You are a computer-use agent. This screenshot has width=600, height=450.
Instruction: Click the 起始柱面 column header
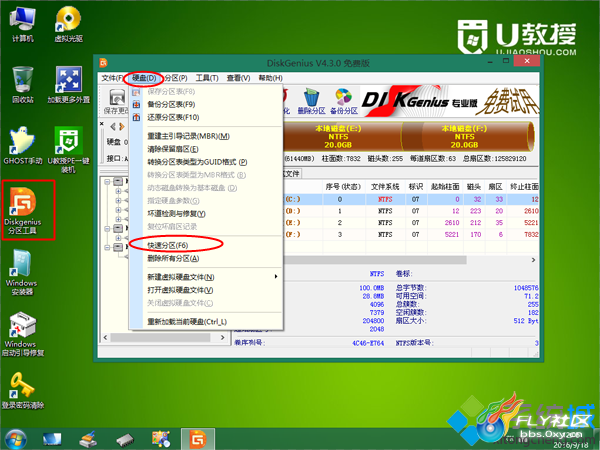(x=445, y=187)
